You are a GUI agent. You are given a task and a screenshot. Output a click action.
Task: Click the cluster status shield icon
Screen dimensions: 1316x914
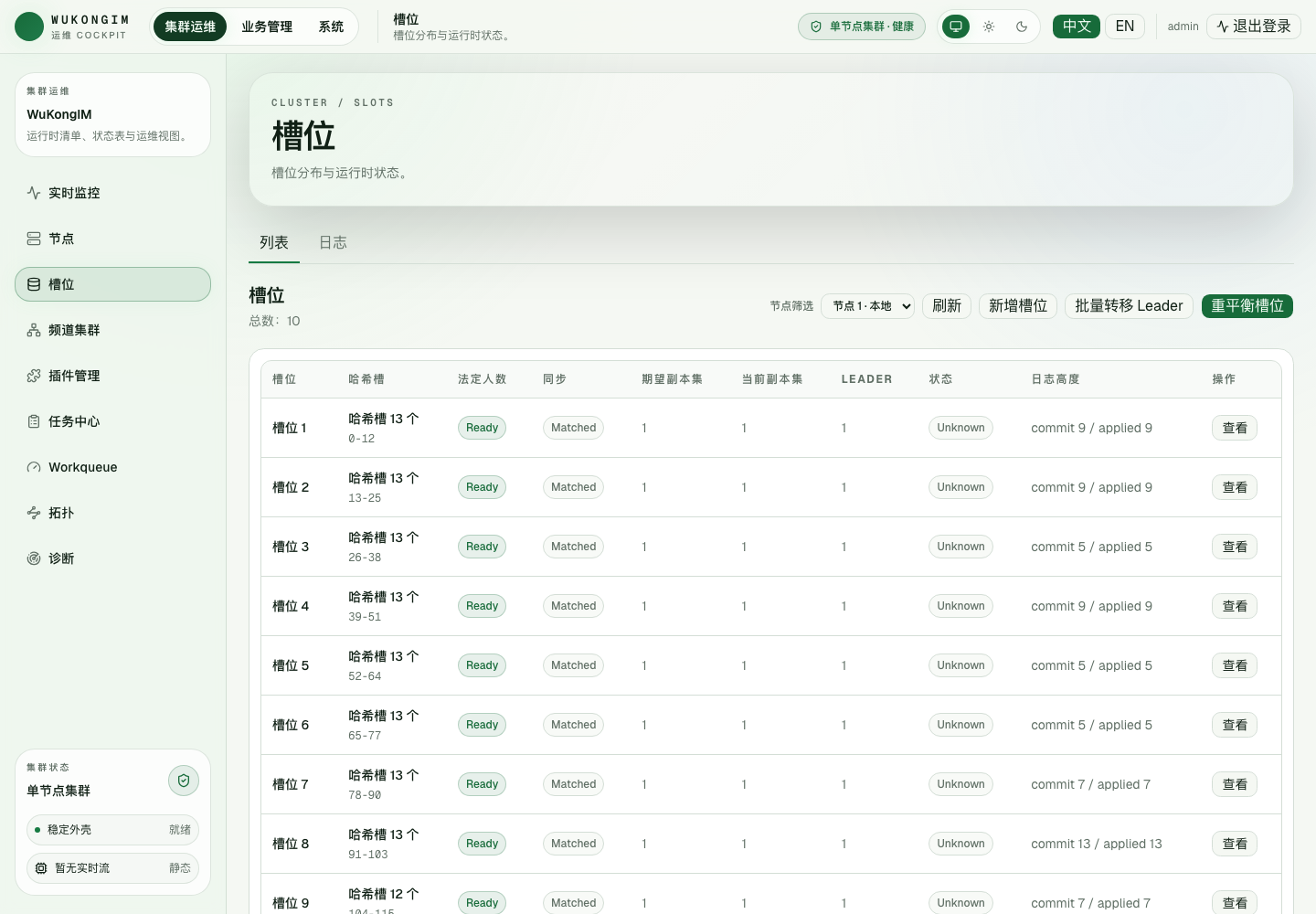(x=184, y=781)
